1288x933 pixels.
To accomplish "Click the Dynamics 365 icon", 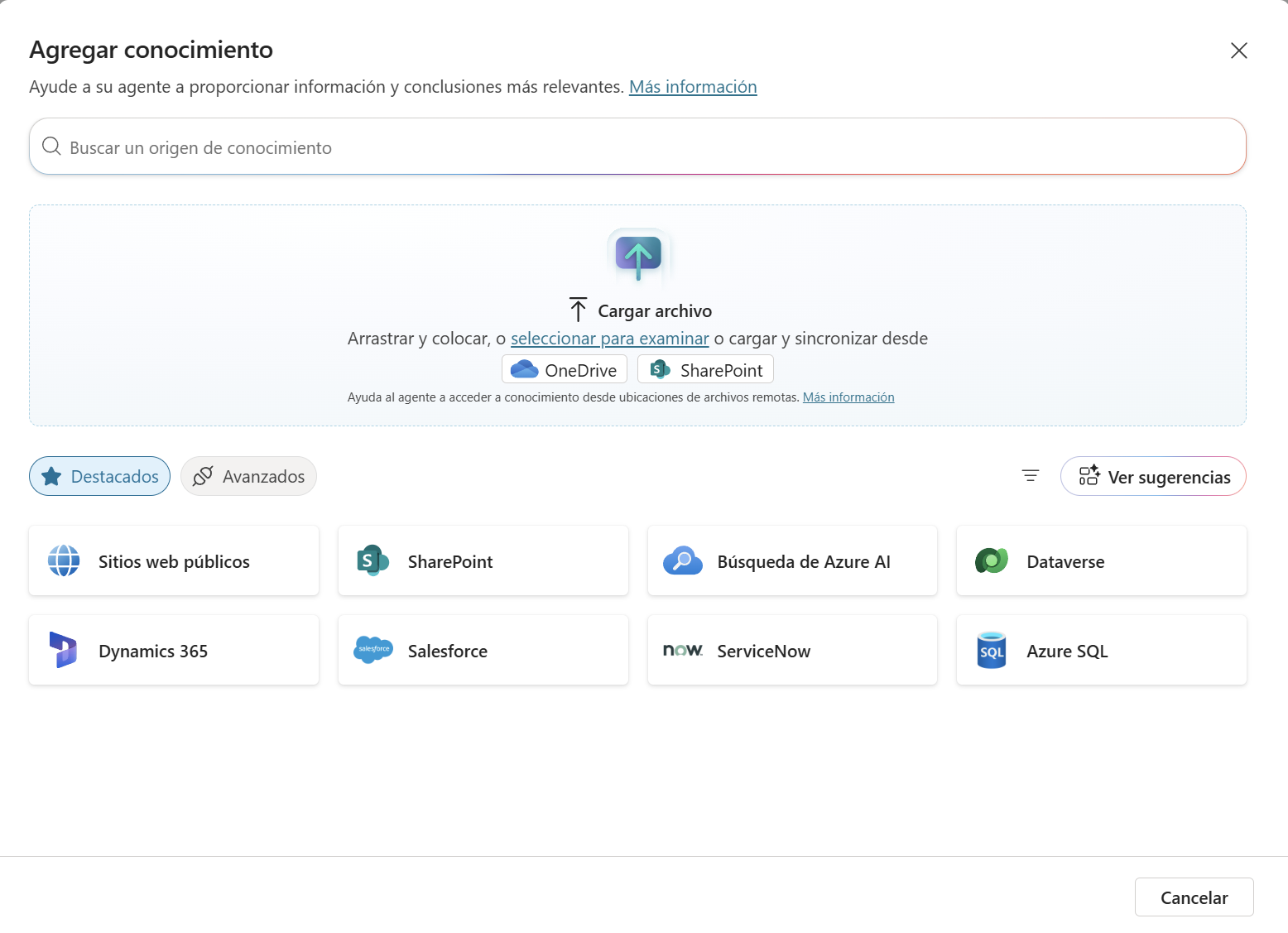I will tap(64, 650).
